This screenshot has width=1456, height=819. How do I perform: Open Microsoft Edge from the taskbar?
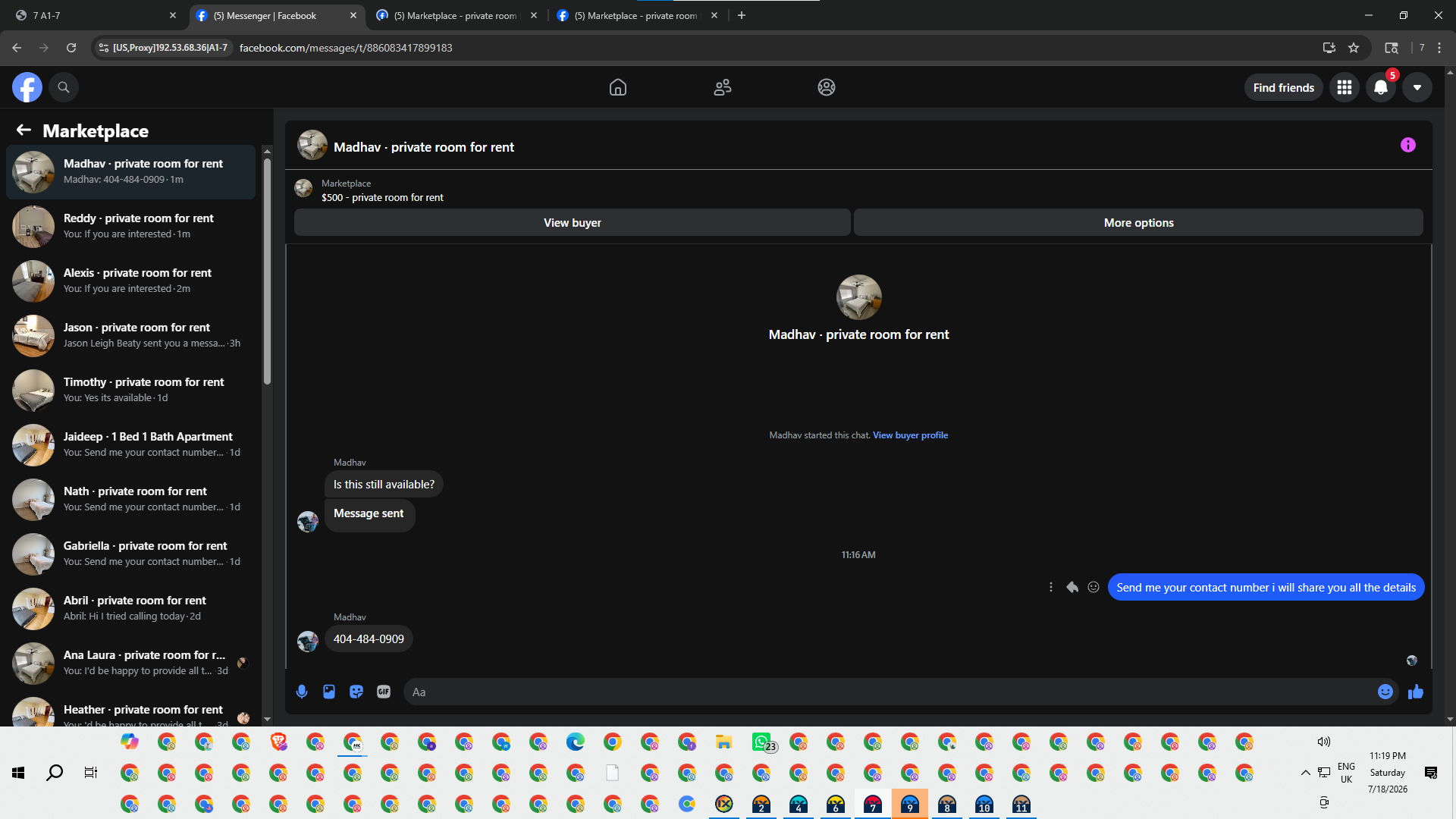576,742
